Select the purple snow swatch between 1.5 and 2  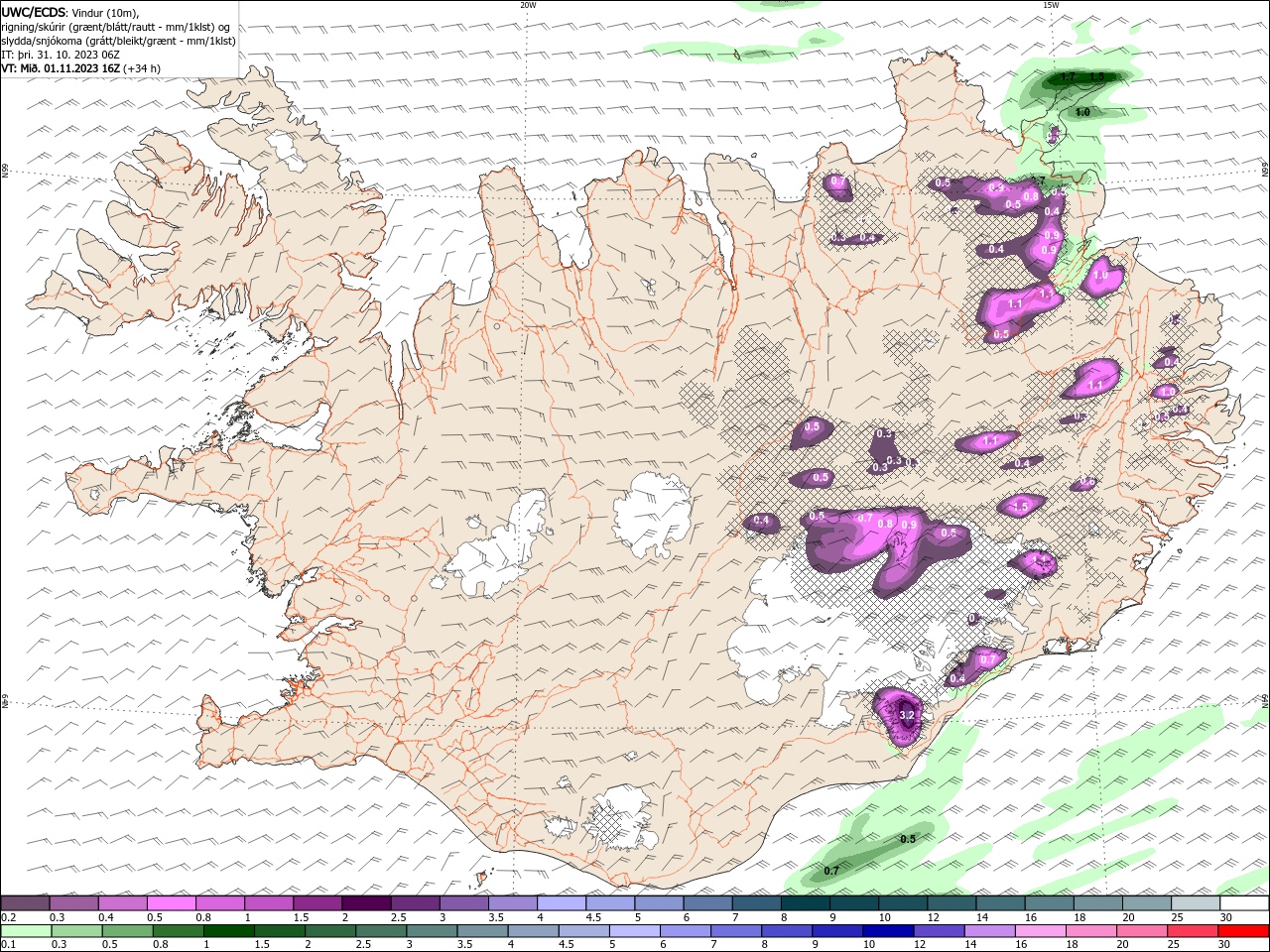317,903
